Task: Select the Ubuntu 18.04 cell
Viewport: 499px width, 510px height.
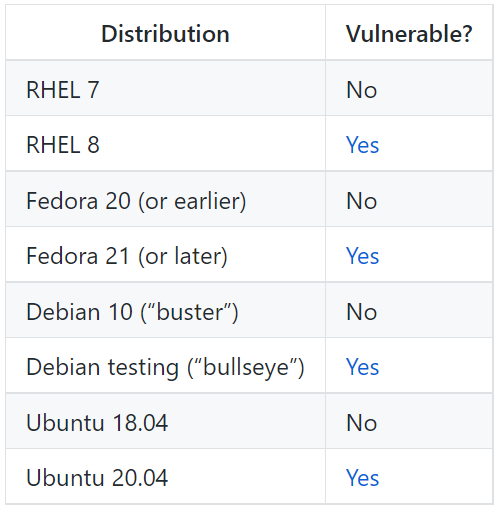Action: coord(165,421)
